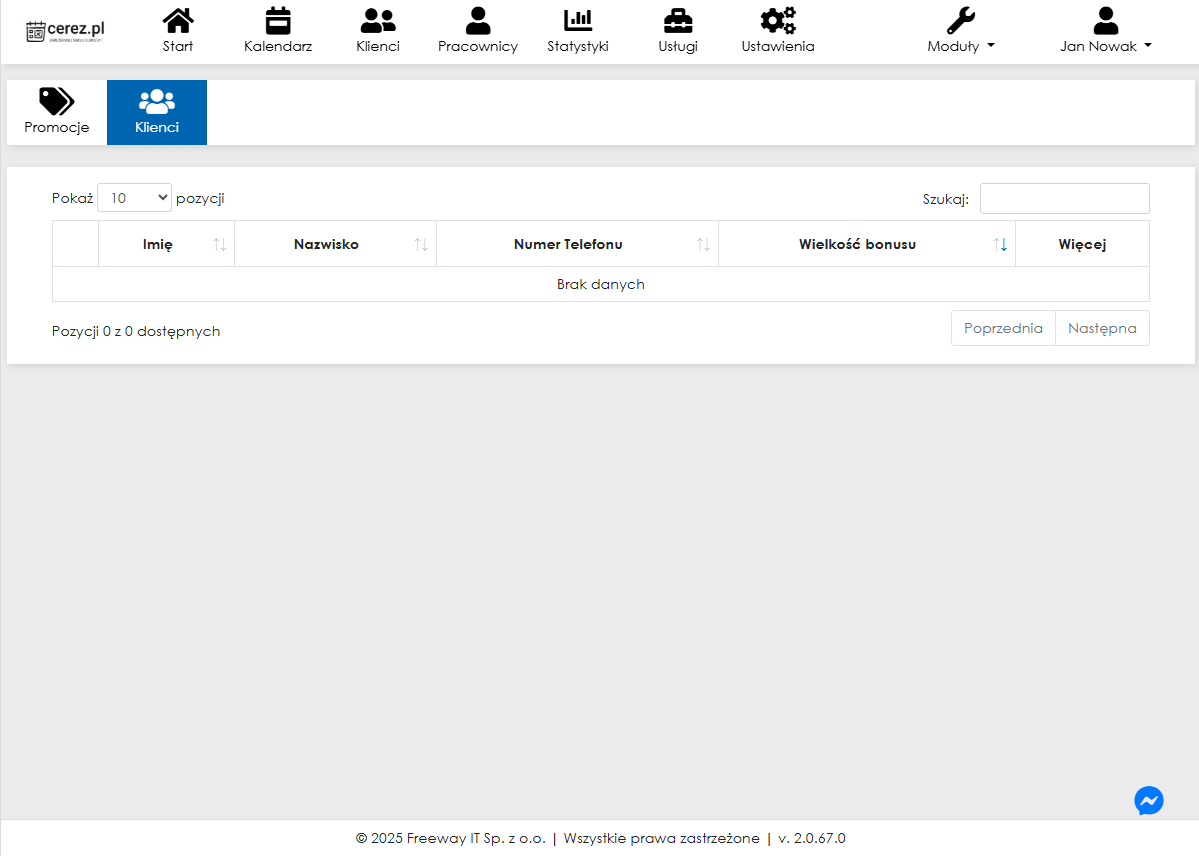Click the Start home icon

(178, 21)
